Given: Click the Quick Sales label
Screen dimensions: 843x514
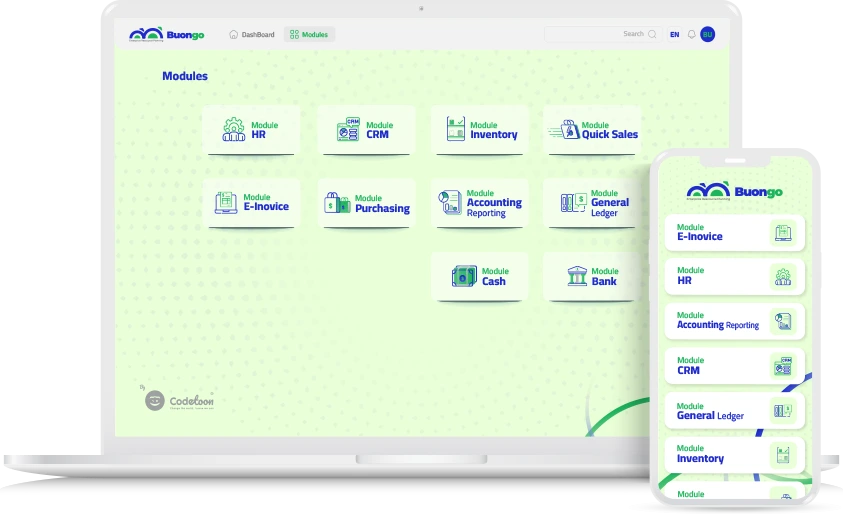Looking at the screenshot, I should click(610, 134).
